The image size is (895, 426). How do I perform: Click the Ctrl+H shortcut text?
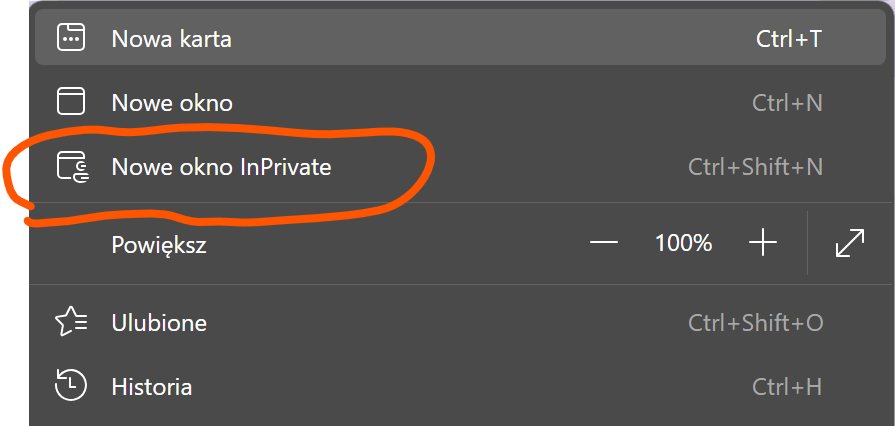pos(787,386)
